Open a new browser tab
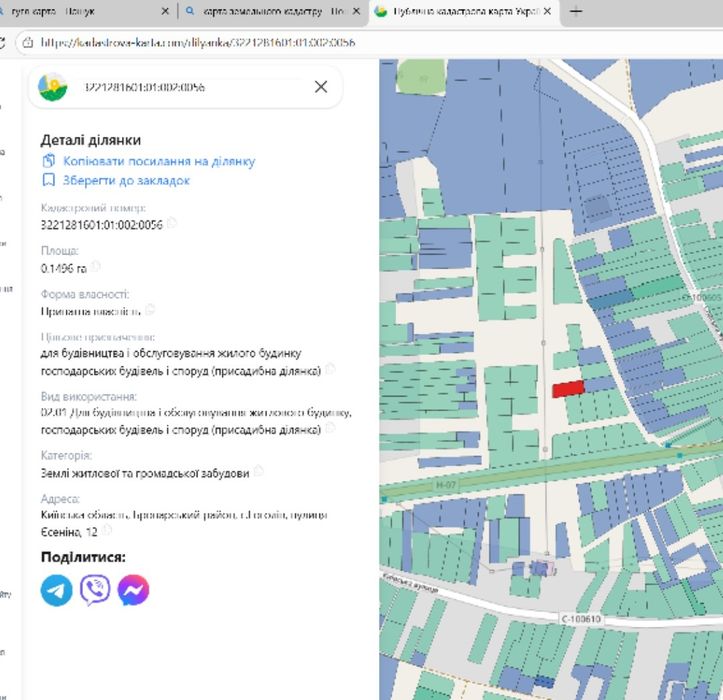The image size is (723, 700). click(577, 12)
